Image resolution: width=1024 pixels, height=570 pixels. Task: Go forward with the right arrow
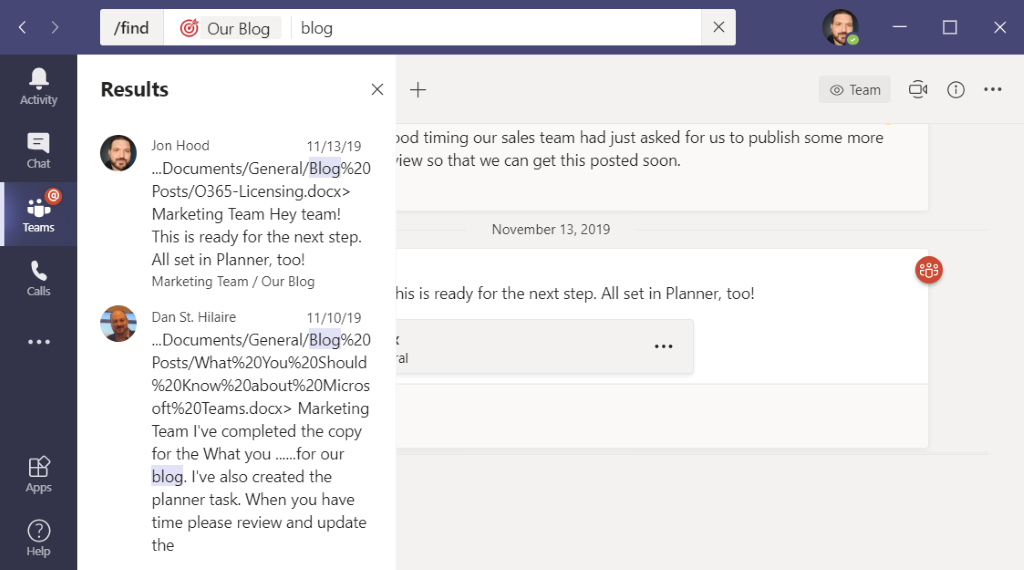click(x=55, y=27)
